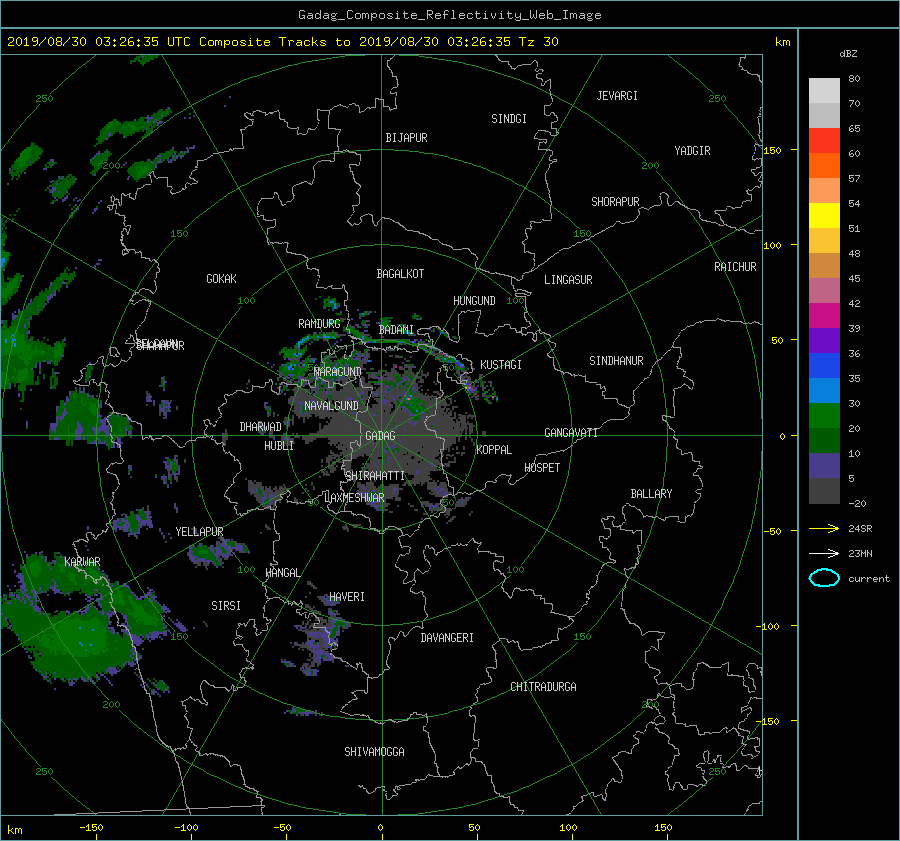Click the BALLARY city label

point(651,494)
